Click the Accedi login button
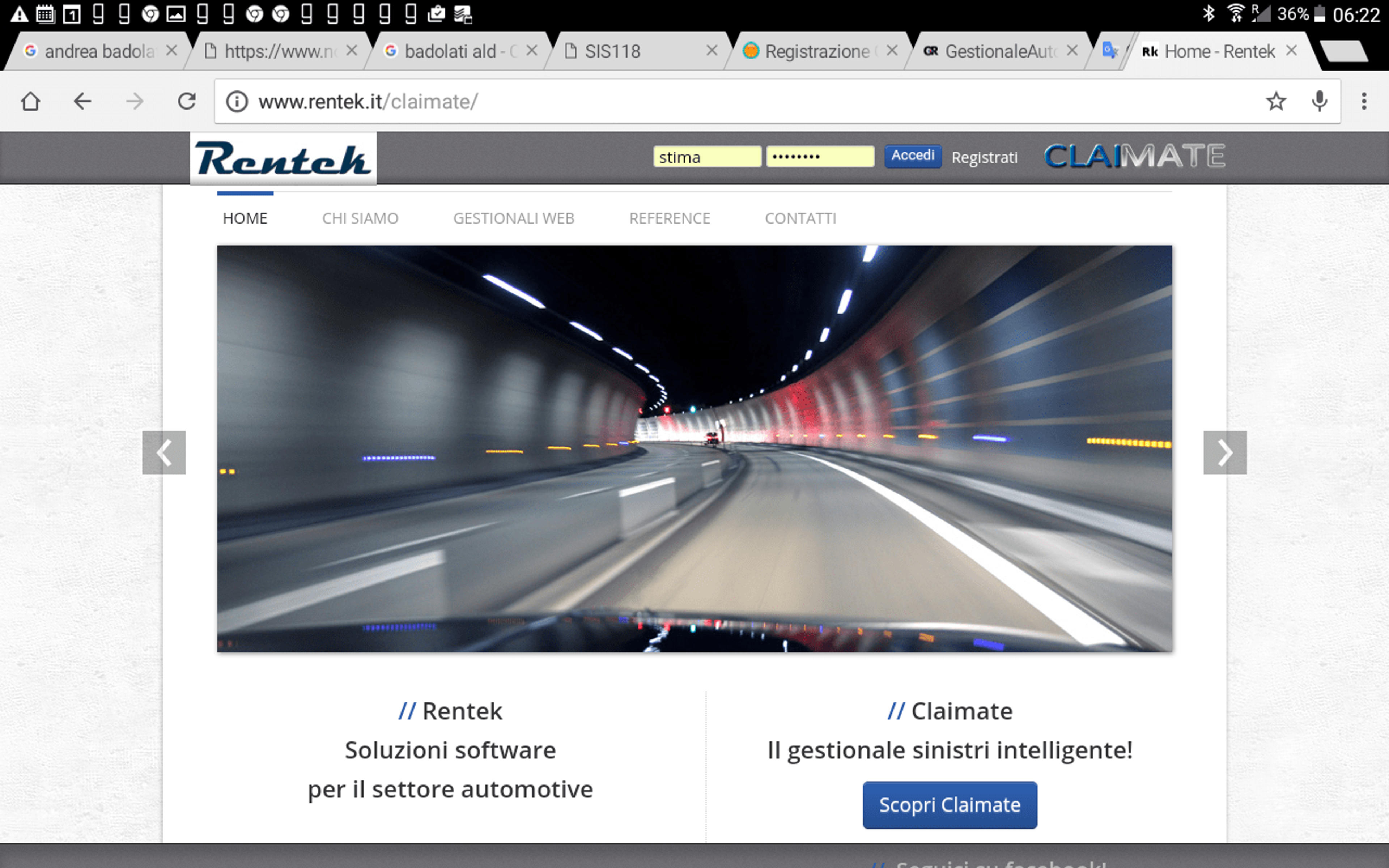 click(x=913, y=156)
